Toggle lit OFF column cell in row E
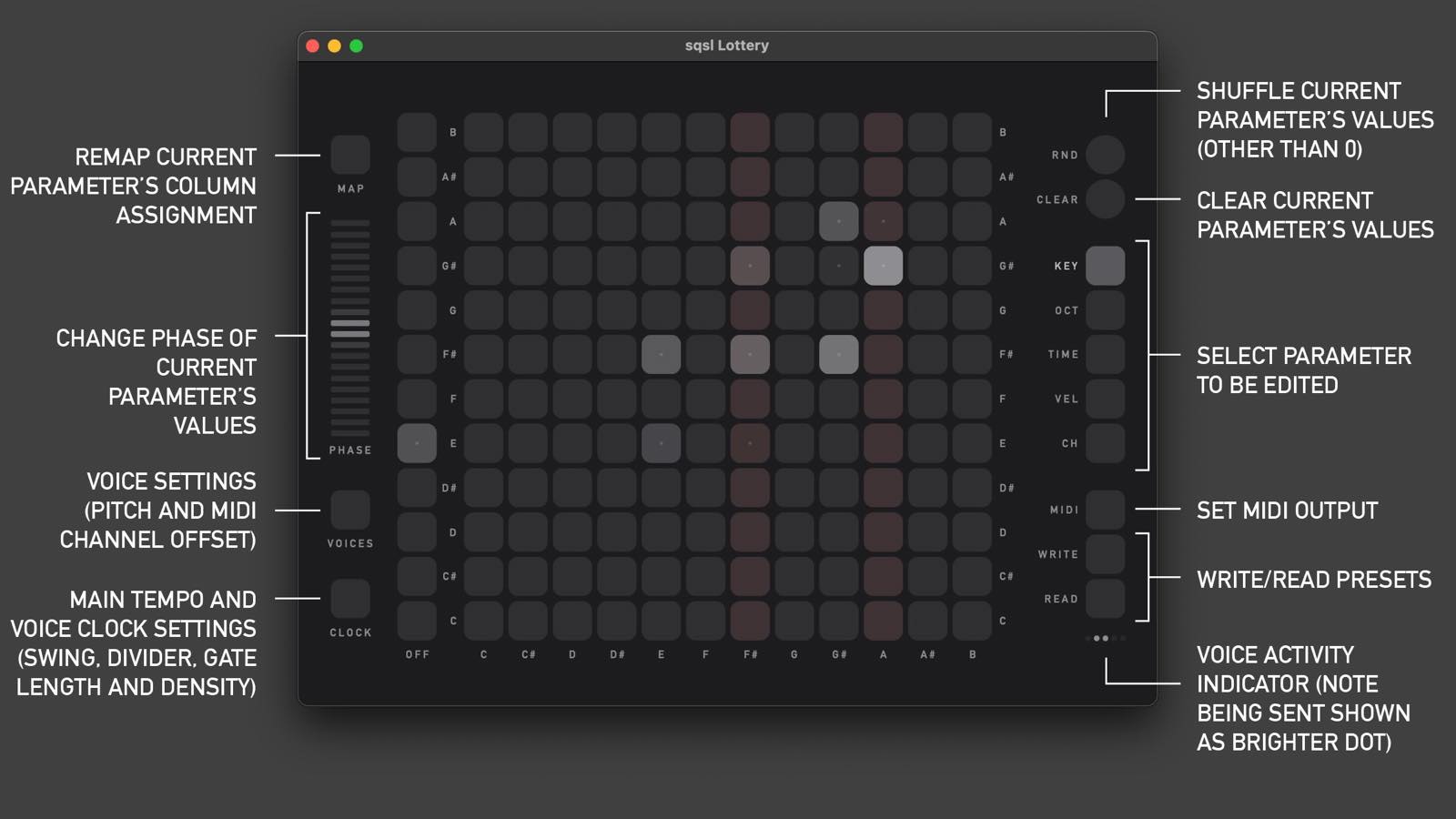The image size is (1456, 819). pyautogui.click(x=417, y=443)
